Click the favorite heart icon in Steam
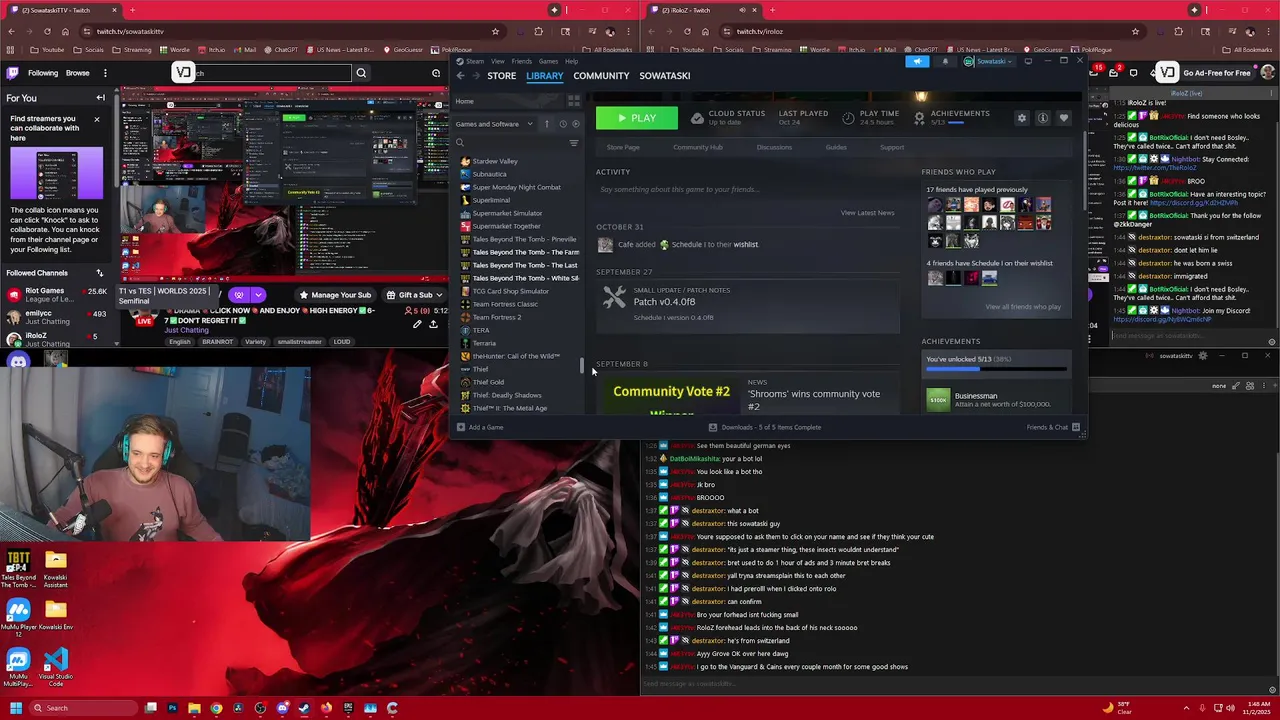 pos(1063,118)
